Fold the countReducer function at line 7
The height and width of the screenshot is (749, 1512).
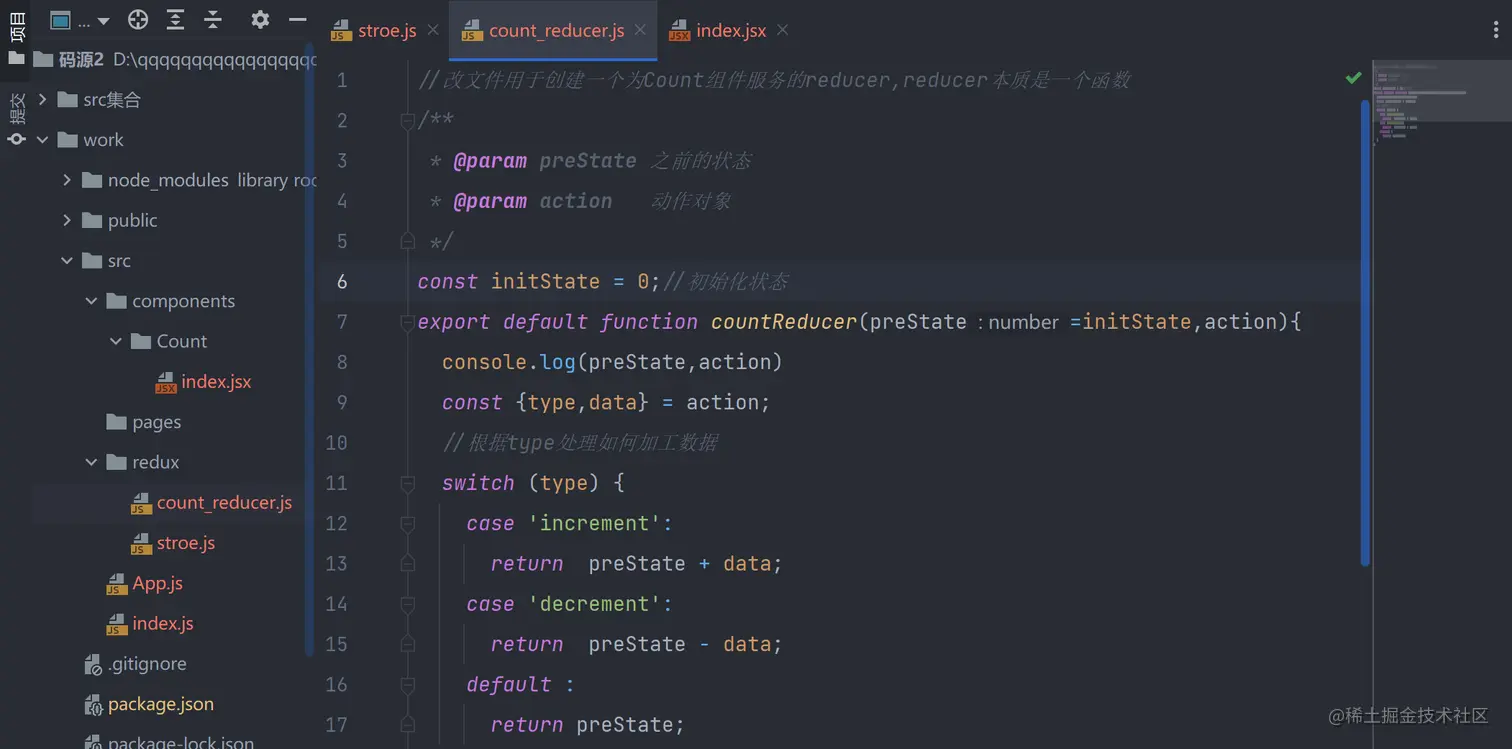[407, 322]
